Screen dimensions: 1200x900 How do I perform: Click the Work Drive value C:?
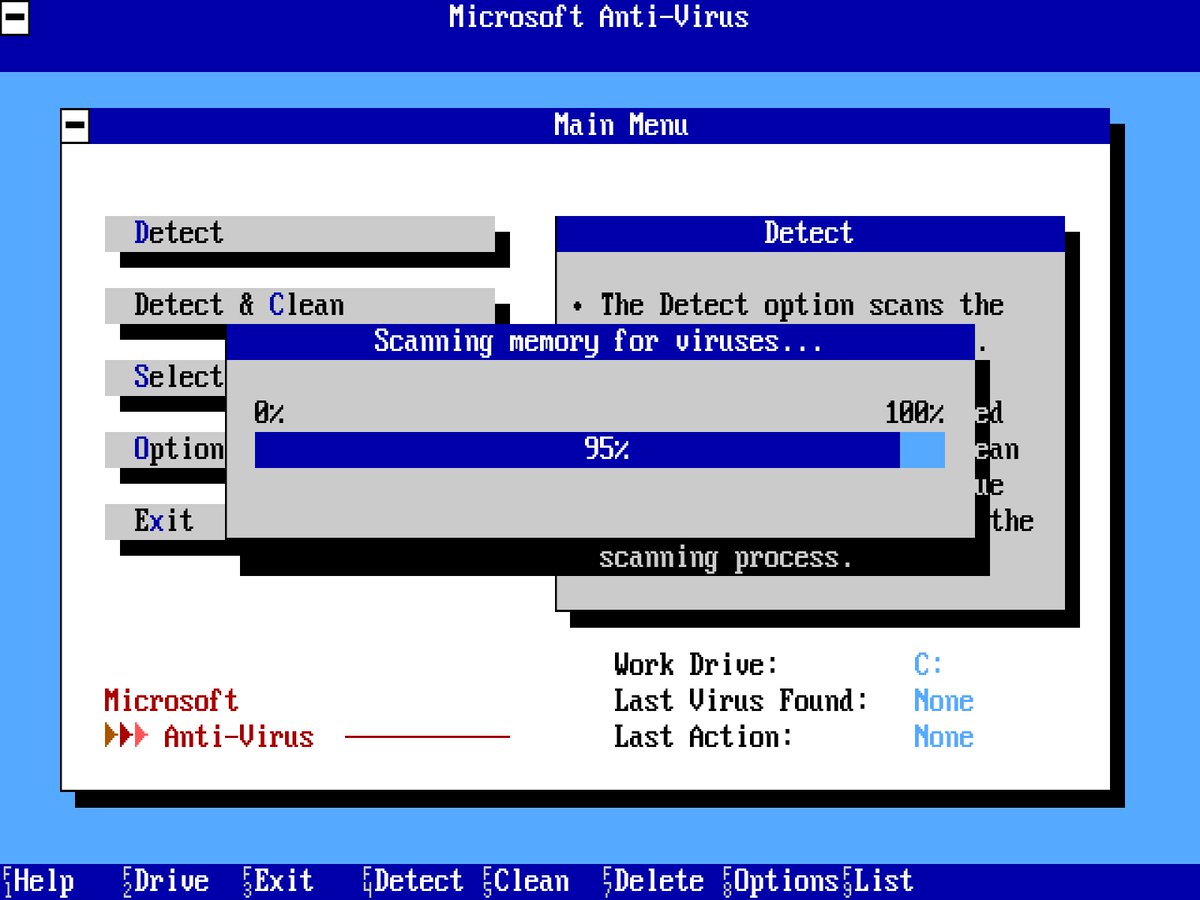coord(929,665)
